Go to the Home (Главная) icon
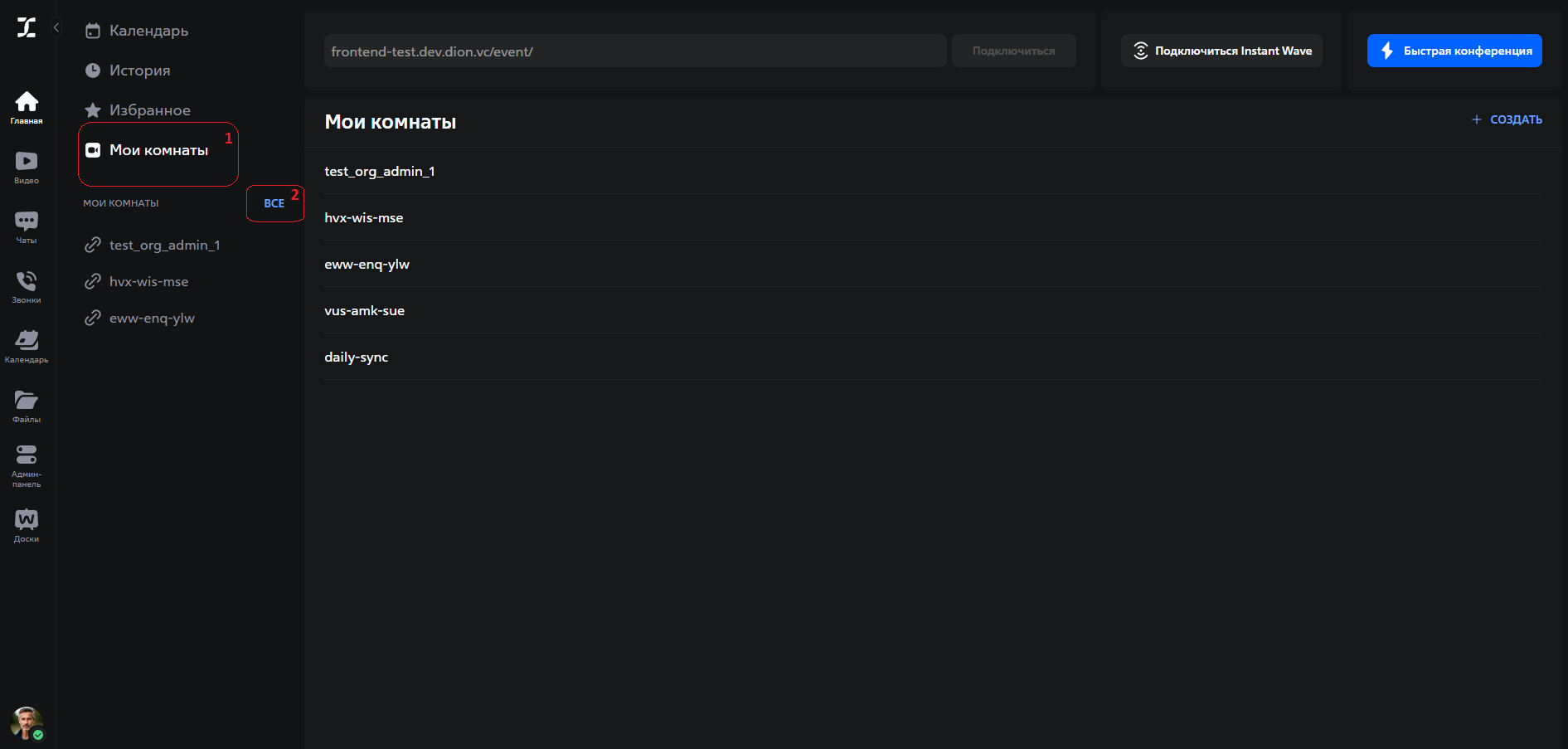This screenshot has height=749, width=1568. [27, 107]
